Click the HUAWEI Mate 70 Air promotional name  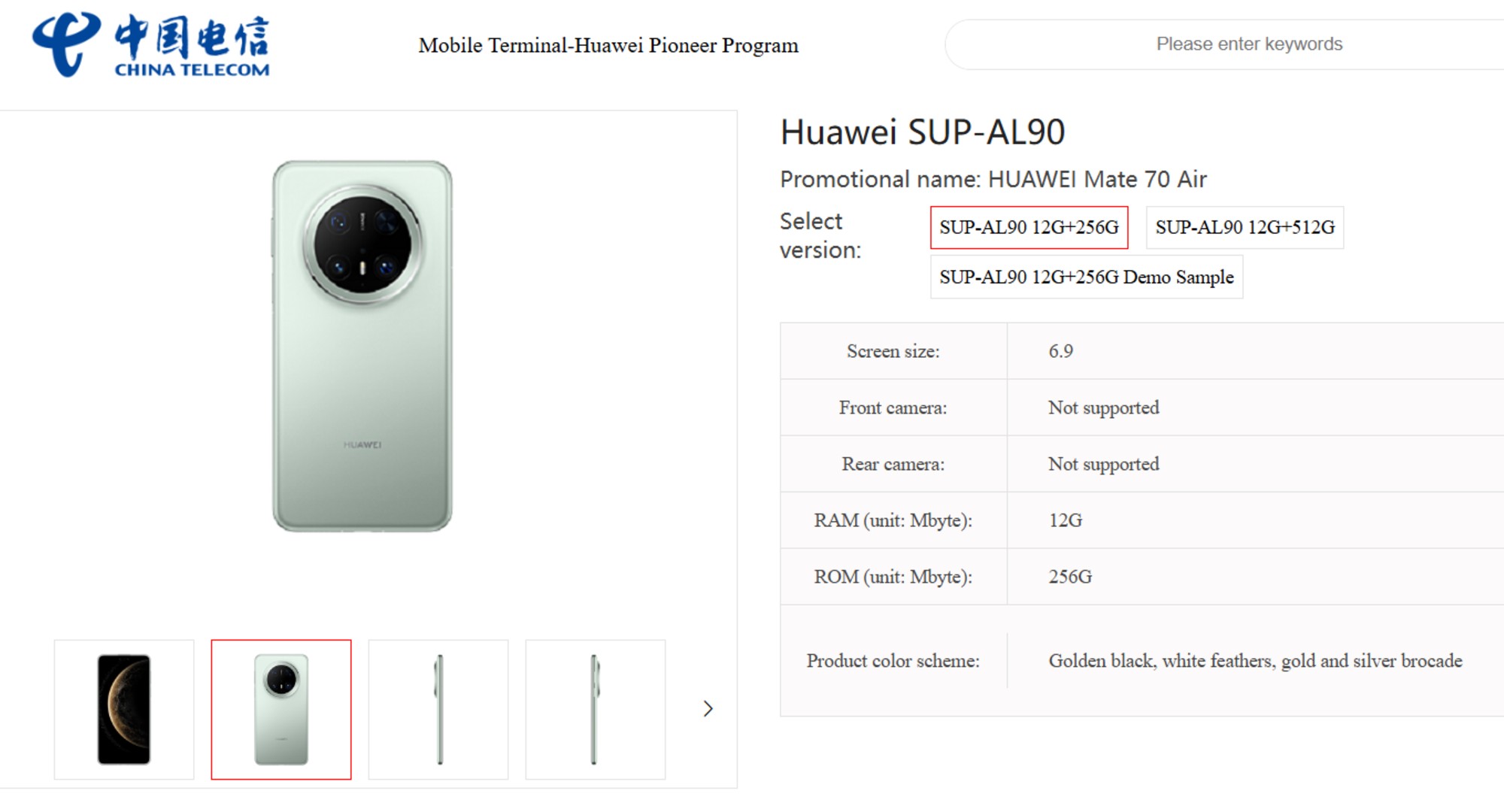1096,179
